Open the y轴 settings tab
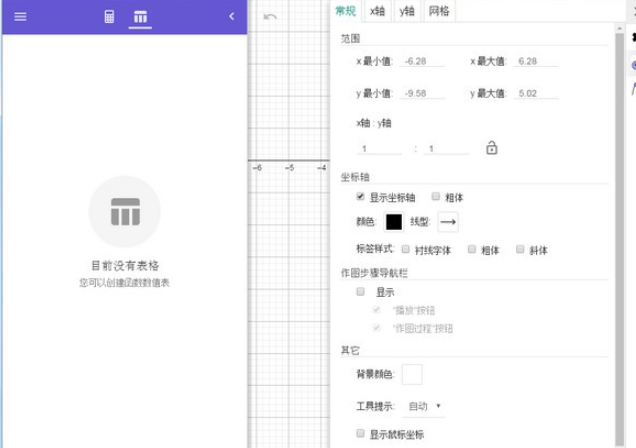The image size is (636, 448). tap(407, 11)
